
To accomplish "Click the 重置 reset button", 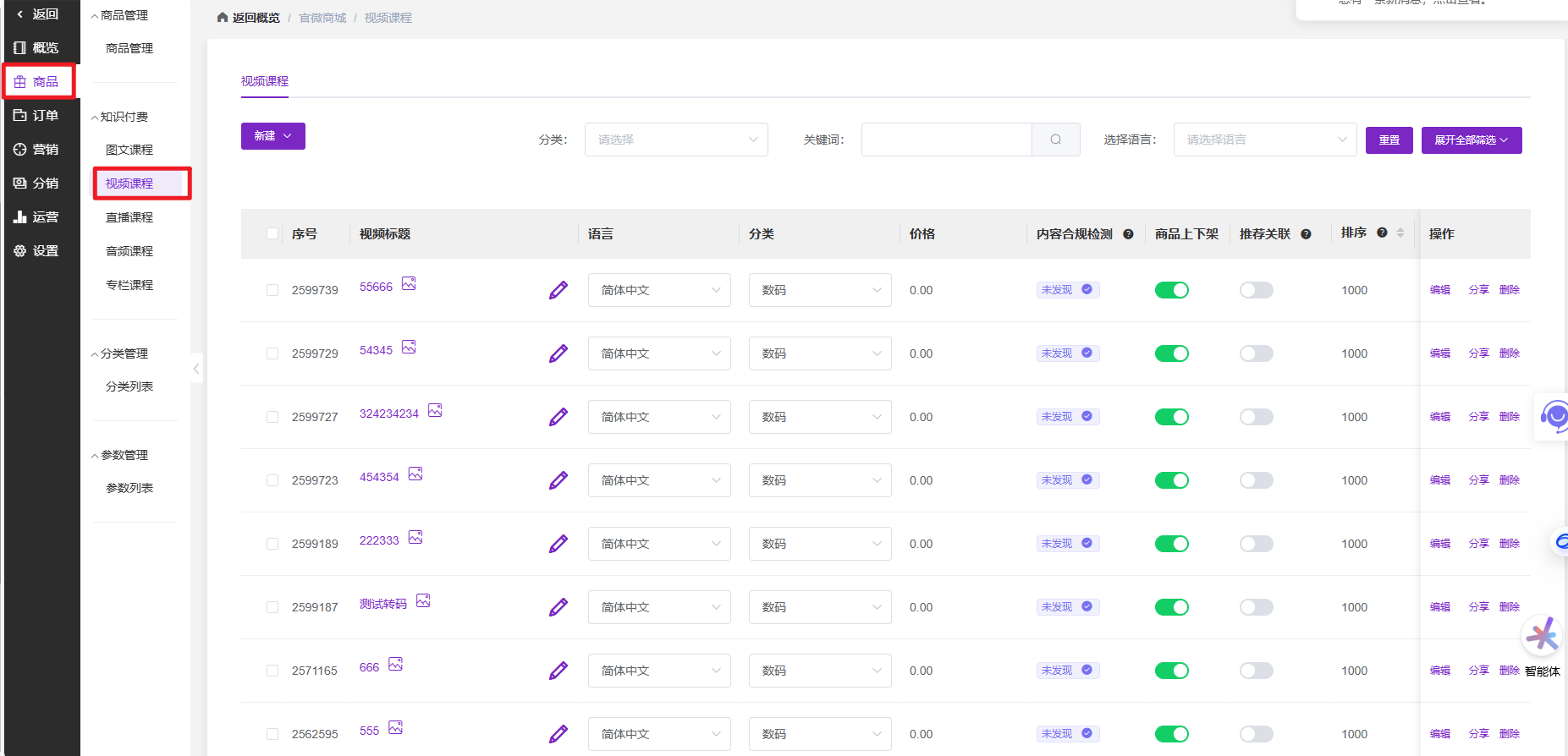I will click(x=1389, y=140).
